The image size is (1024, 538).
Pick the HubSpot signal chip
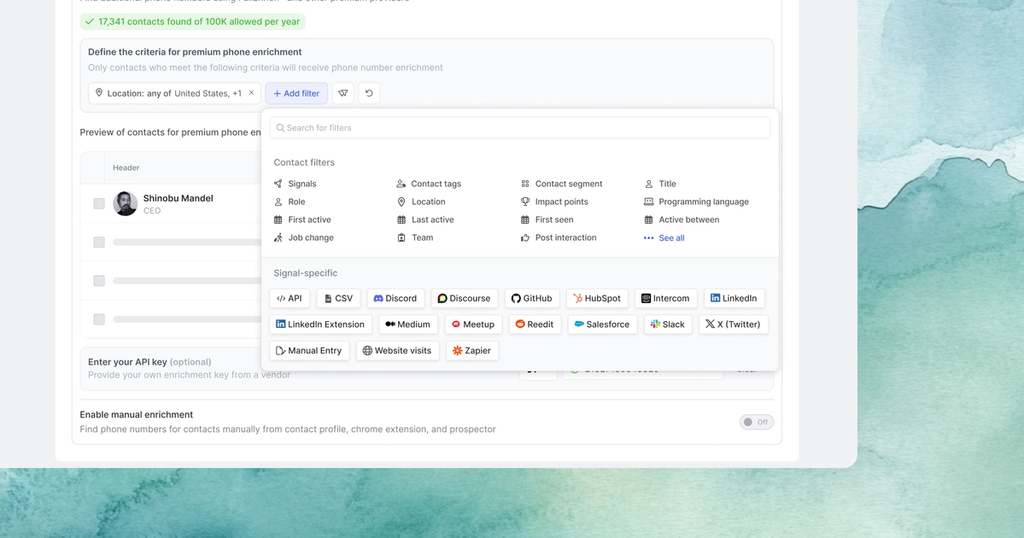597,298
